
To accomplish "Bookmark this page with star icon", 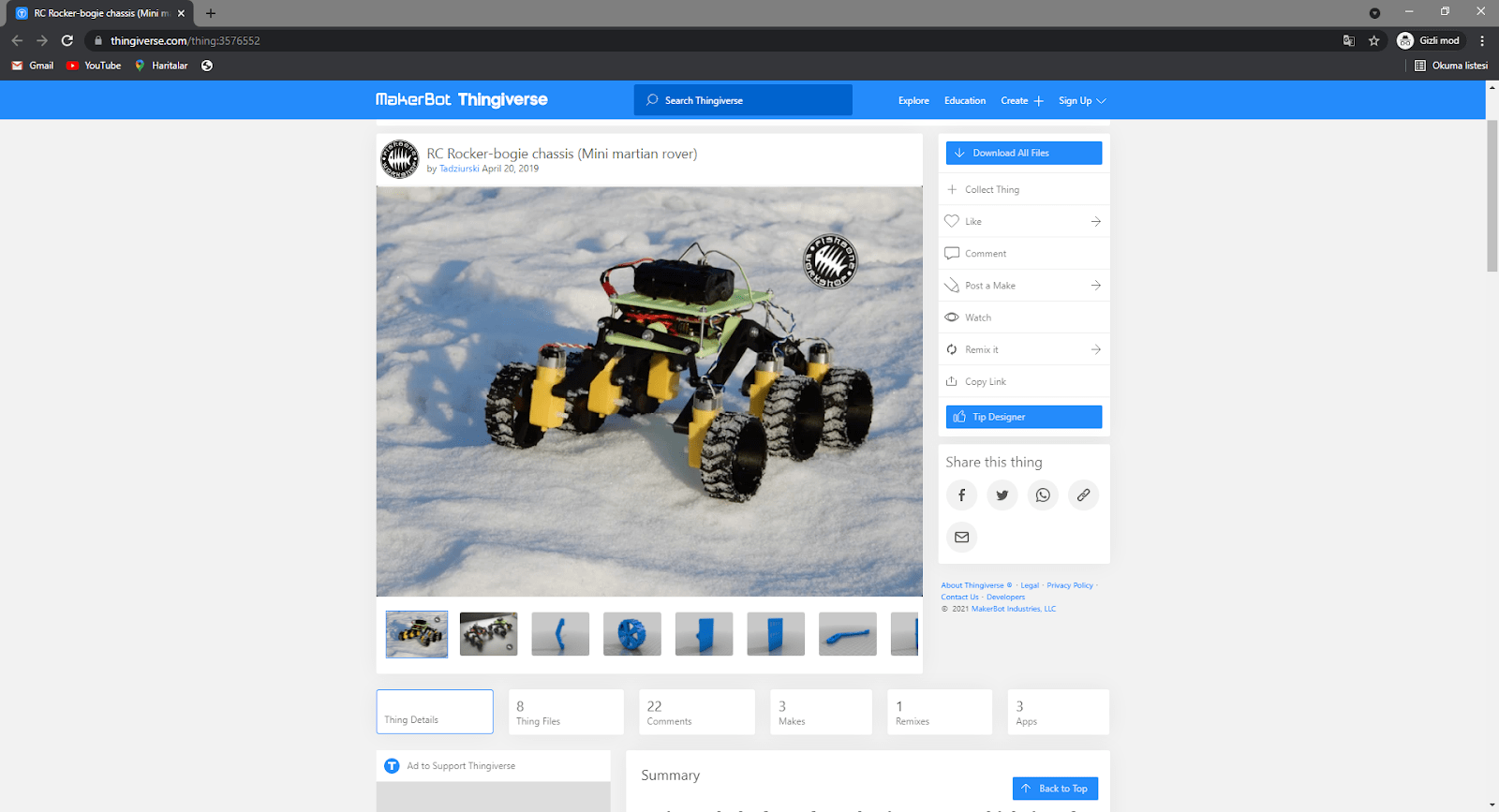I will [1373, 40].
